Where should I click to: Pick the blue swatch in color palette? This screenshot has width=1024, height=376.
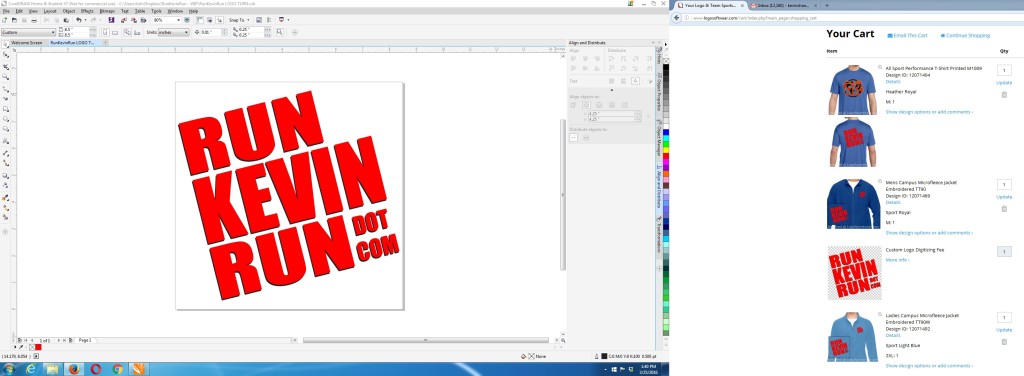tap(665, 133)
